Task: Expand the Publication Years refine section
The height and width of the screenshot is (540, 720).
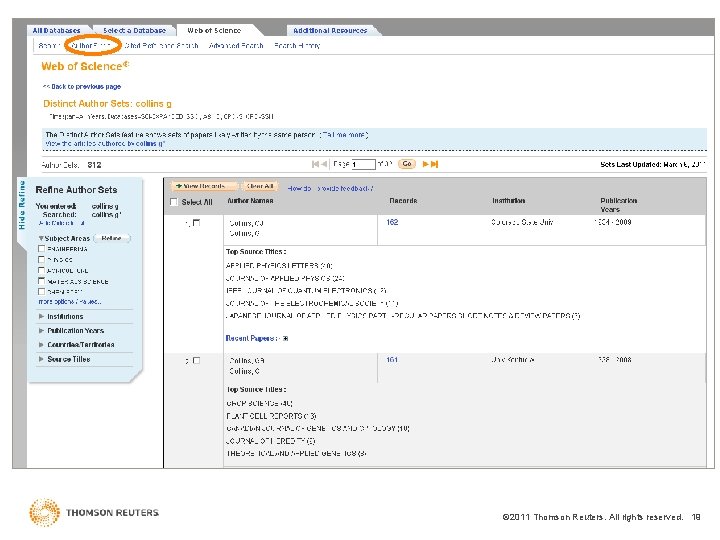Action: click(41, 331)
